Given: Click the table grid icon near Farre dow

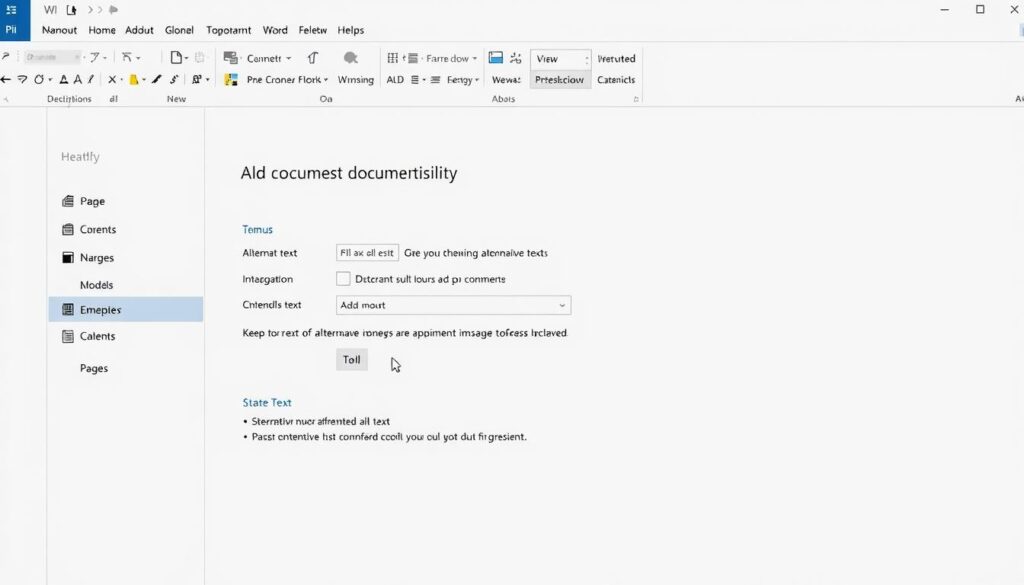Looking at the screenshot, I should pos(393,58).
